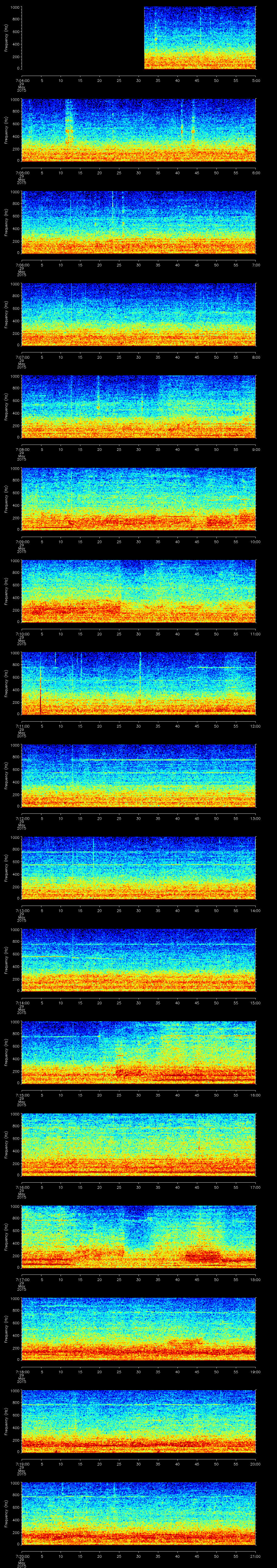The image size is (277, 1568).
Task: Click the 10:00 end time label
Action: [x=255, y=542]
